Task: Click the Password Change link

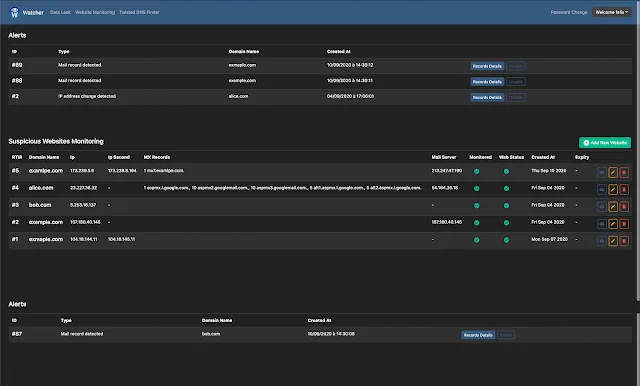Action: click(x=569, y=12)
